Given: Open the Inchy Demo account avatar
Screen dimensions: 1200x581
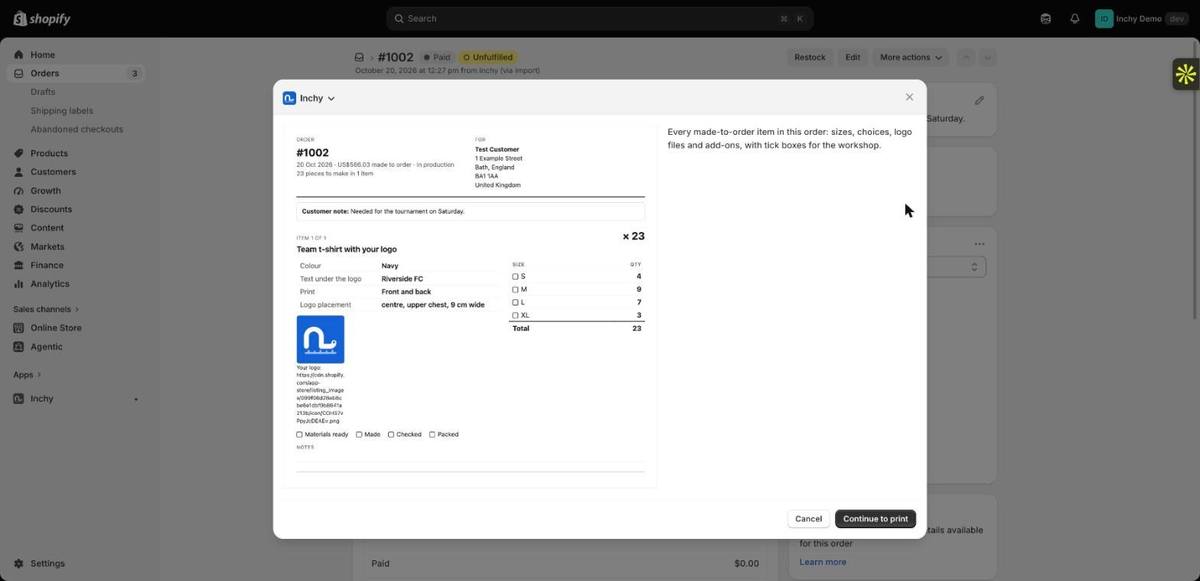Looking at the screenshot, I should pyautogui.click(x=1104, y=18).
